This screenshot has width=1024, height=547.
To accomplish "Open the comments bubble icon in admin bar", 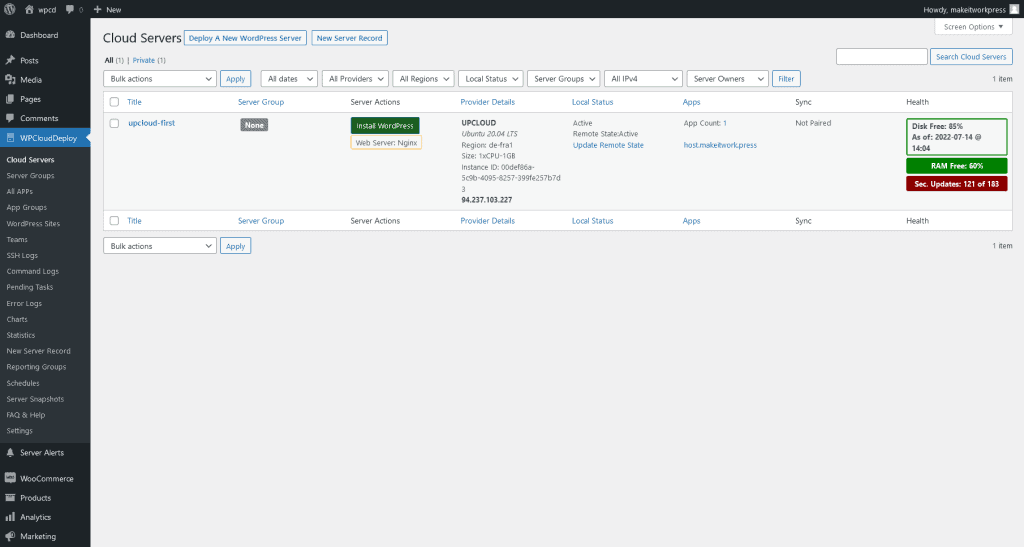I will tap(70, 10).
